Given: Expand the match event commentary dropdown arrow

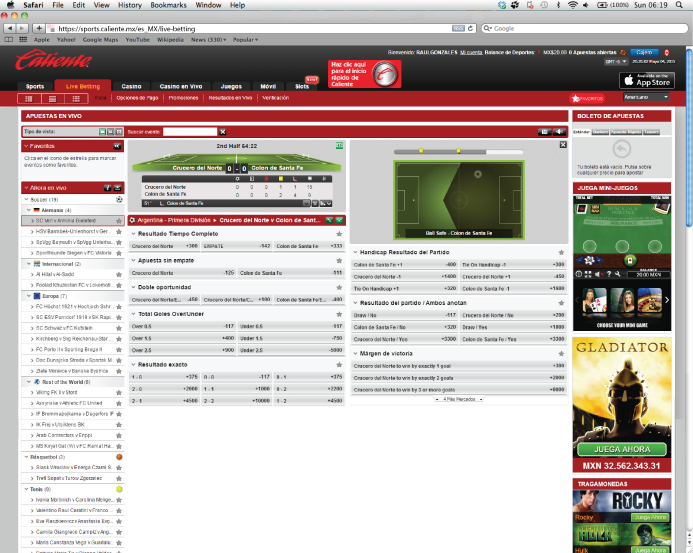Looking at the screenshot, I should click(x=306, y=203).
